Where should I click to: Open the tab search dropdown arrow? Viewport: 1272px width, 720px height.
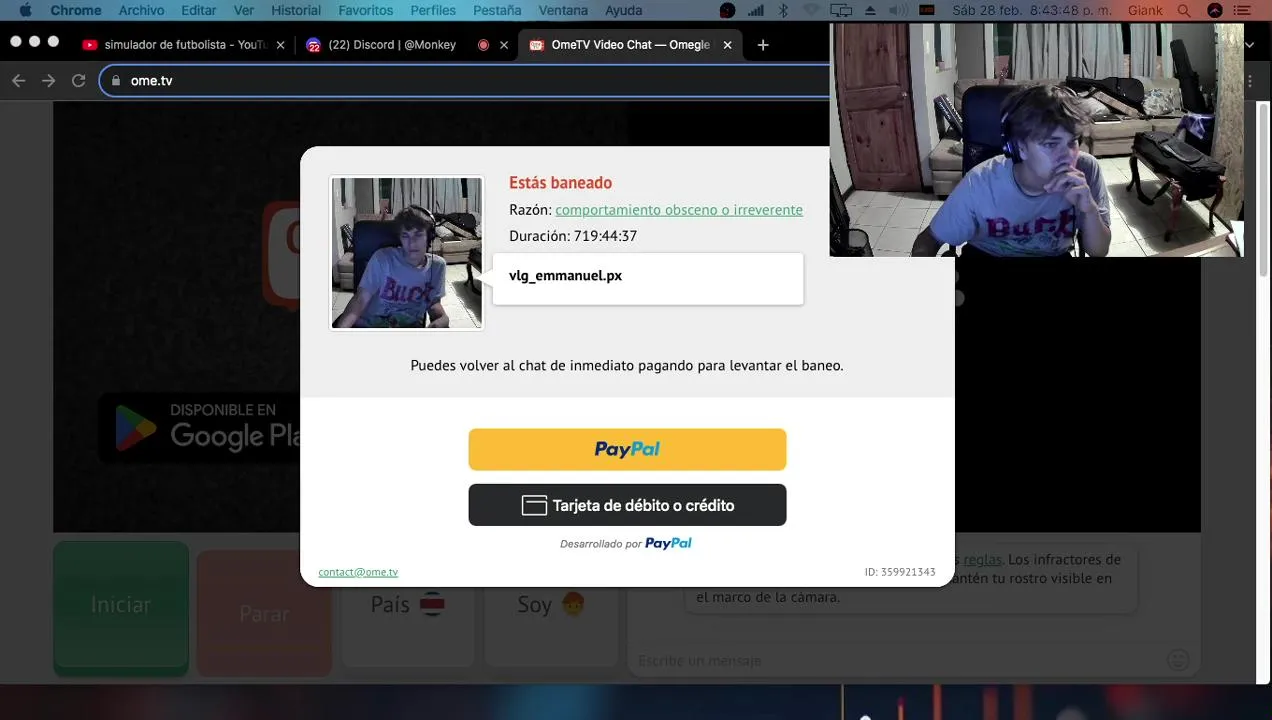(1249, 45)
